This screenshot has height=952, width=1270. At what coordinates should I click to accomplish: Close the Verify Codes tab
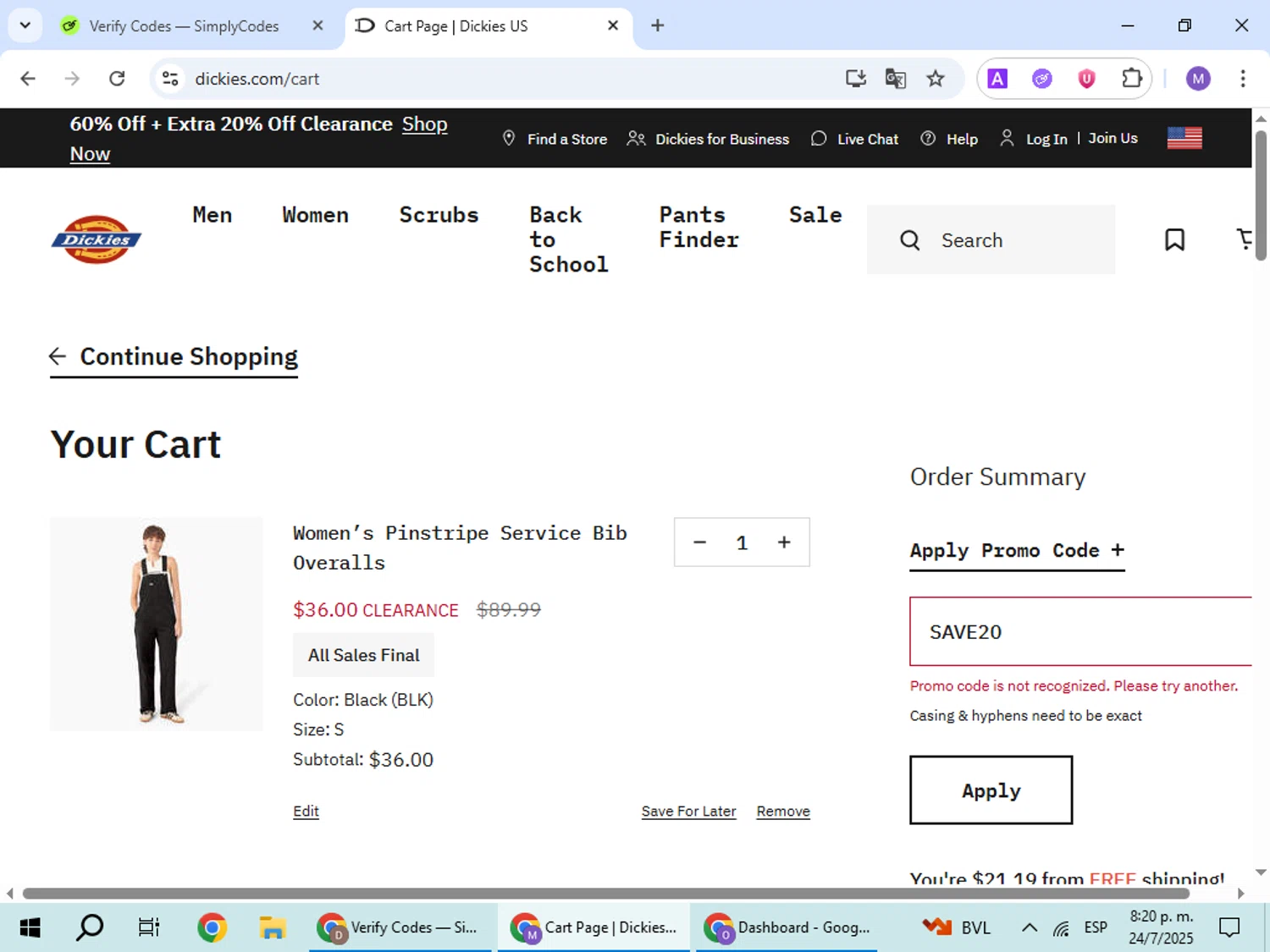(x=317, y=25)
